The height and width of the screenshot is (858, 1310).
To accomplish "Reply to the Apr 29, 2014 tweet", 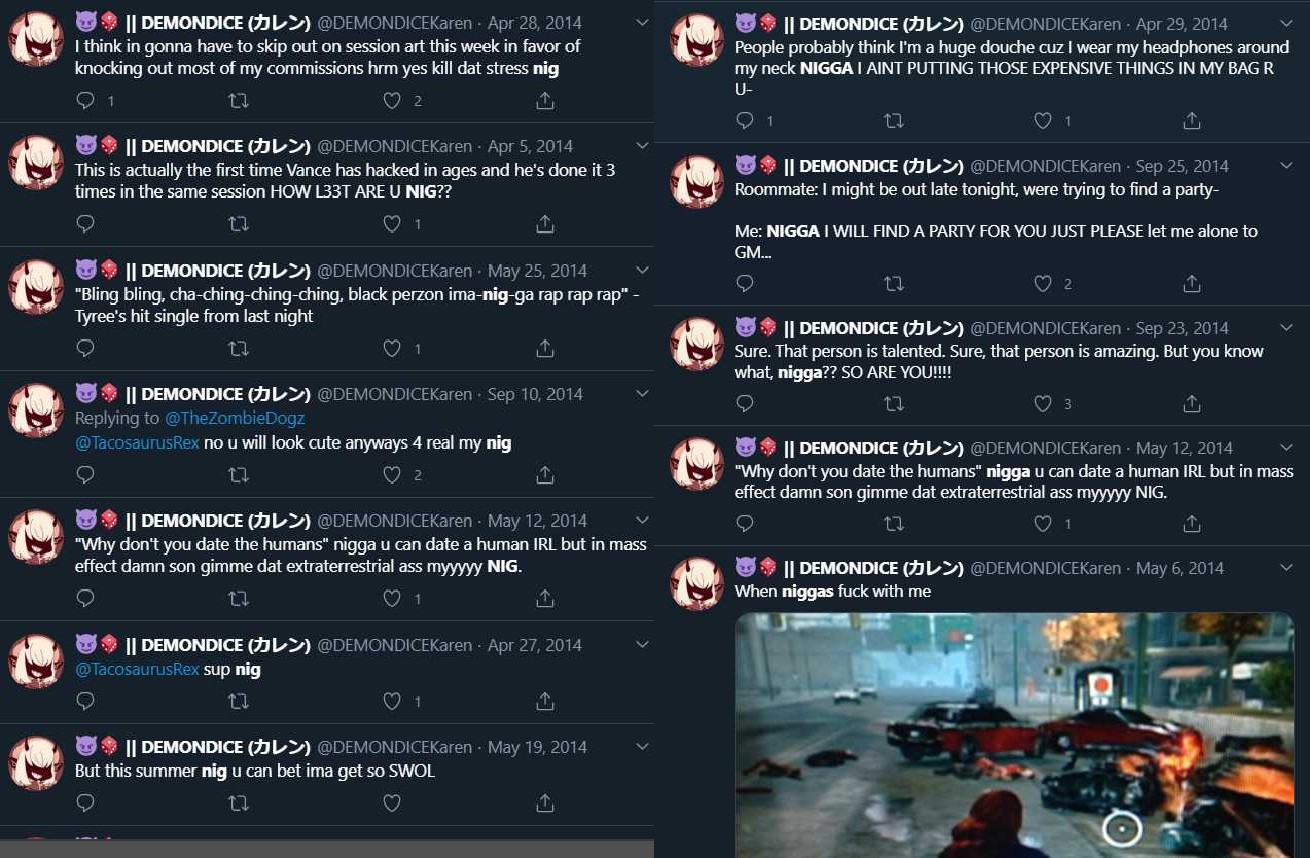I will tap(745, 120).
